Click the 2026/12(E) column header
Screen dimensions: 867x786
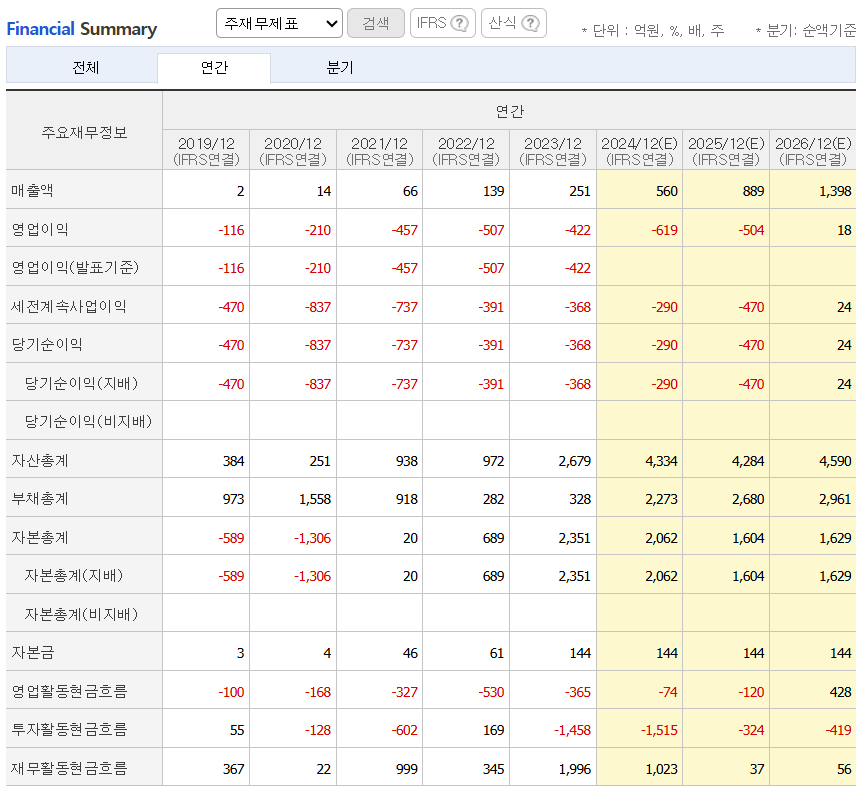(813, 150)
